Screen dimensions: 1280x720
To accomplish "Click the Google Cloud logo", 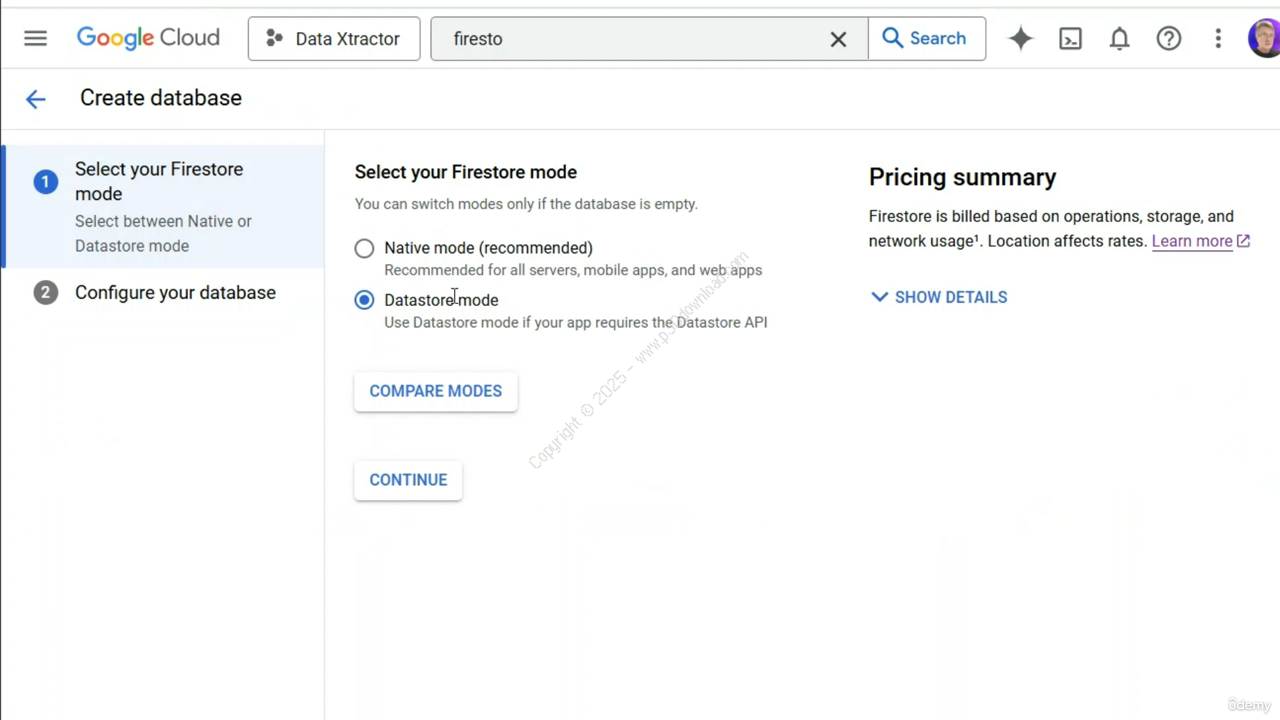I will [148, 38].
